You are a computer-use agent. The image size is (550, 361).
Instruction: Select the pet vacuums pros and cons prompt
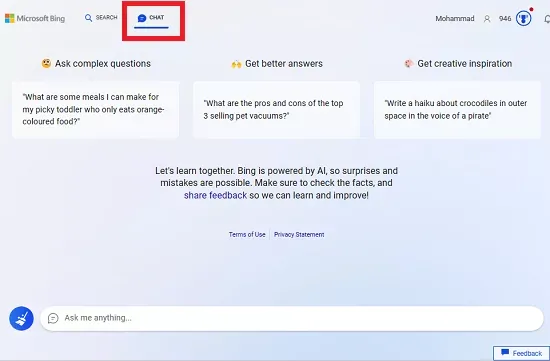pyautogui.click(x=276, y=109)
